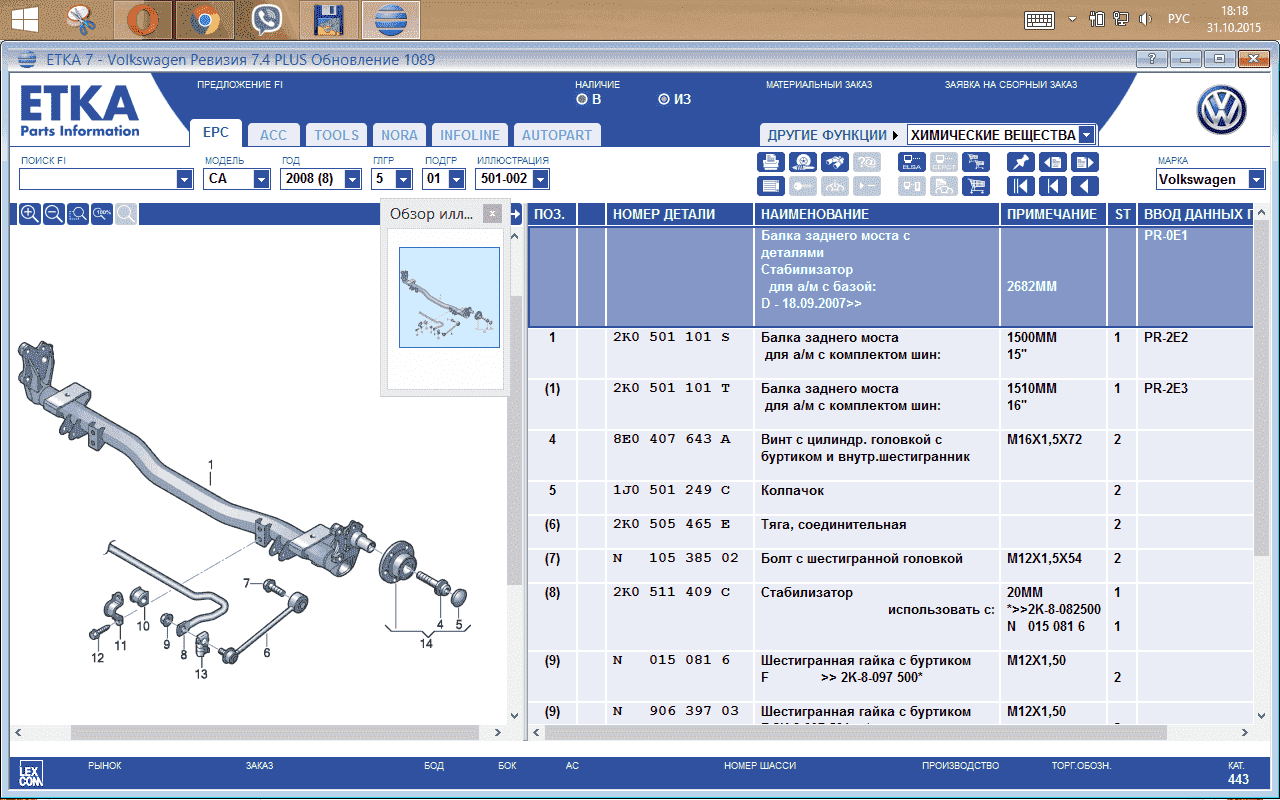Click ПРЕДЛОЖЕНИЕ FI label
1280x800 pixels.
(240, 85)
